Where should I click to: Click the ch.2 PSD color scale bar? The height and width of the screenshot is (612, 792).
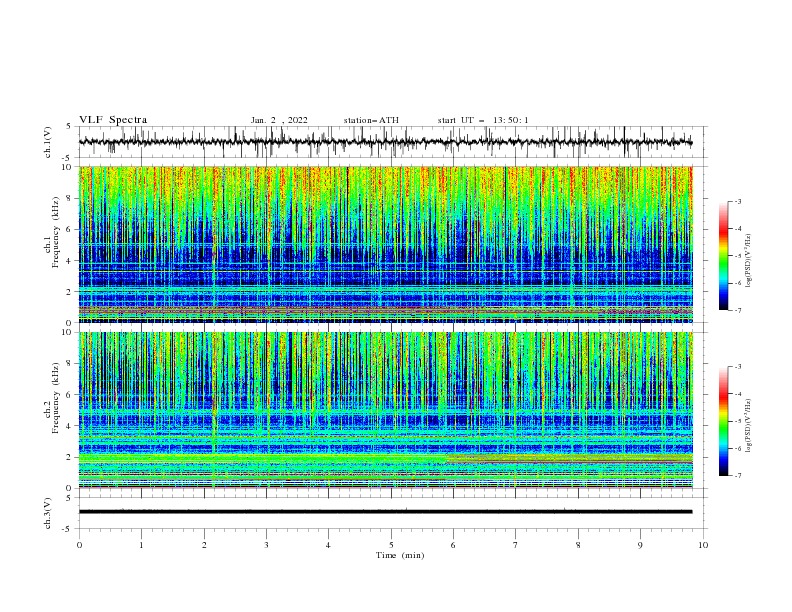(x=723, y=421)
